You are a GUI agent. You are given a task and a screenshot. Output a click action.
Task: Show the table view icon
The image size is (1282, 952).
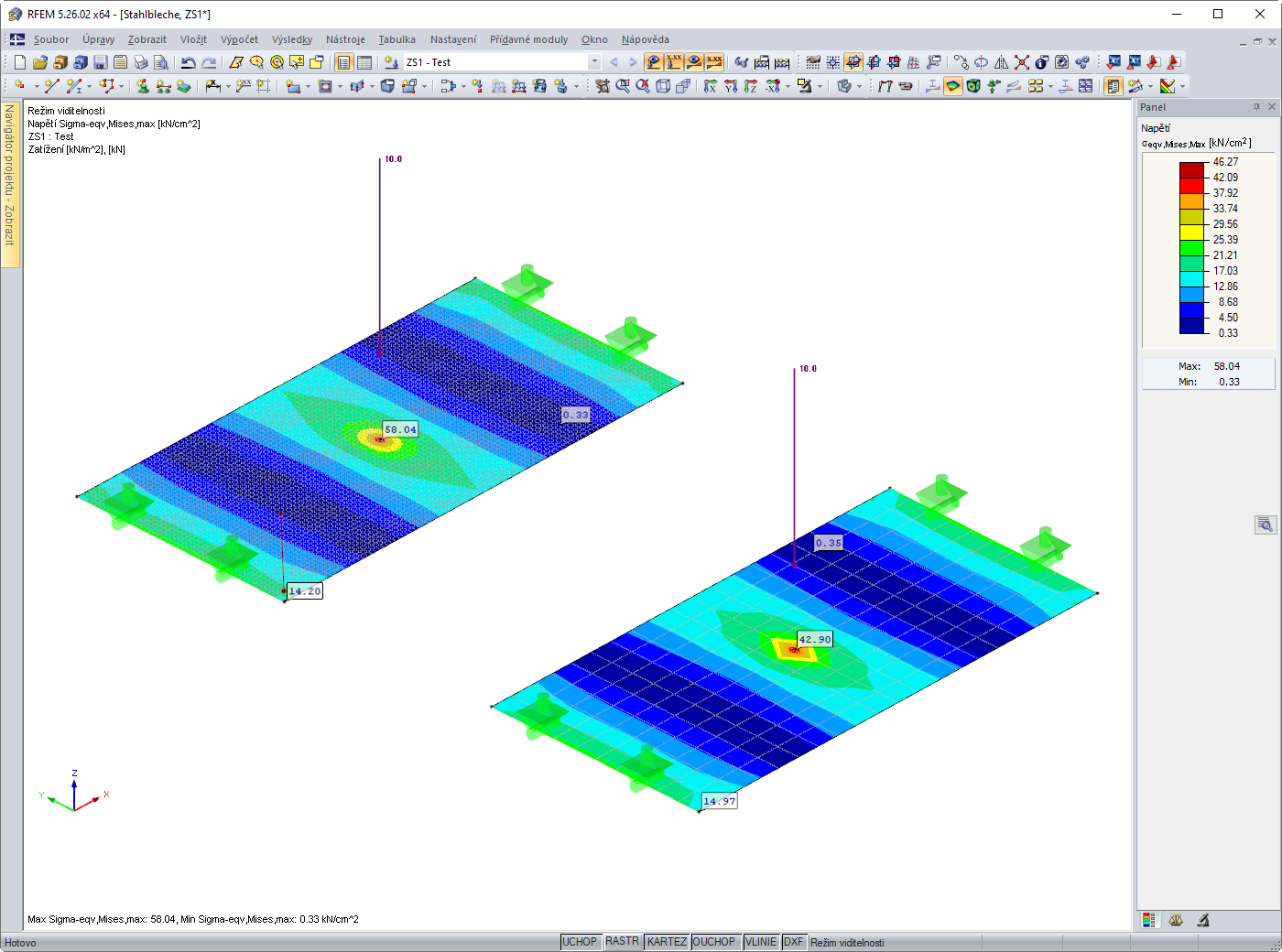coord(364,62)
